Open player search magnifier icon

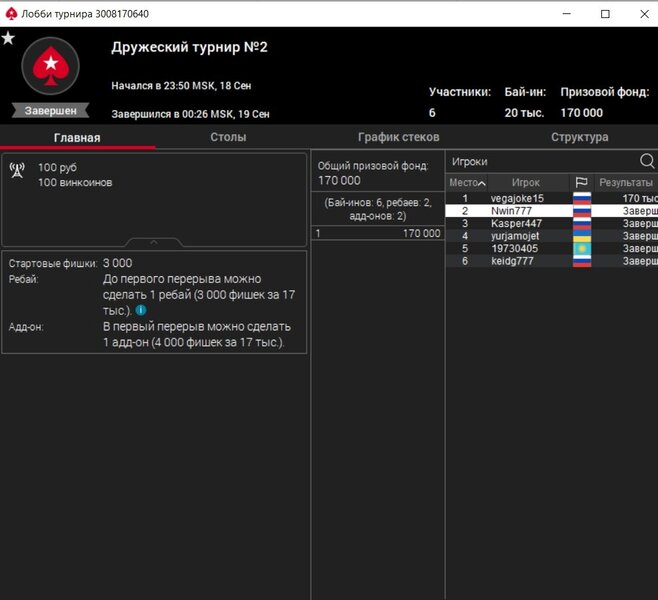[647, 161]
